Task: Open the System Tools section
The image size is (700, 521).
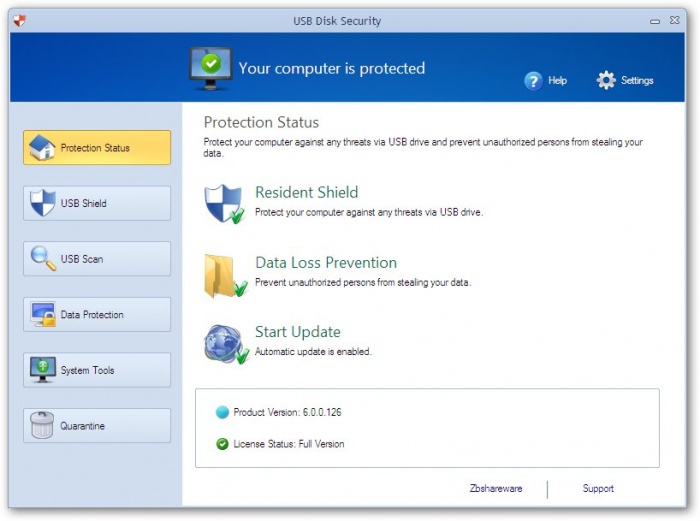Action: (x=97, y=370)
